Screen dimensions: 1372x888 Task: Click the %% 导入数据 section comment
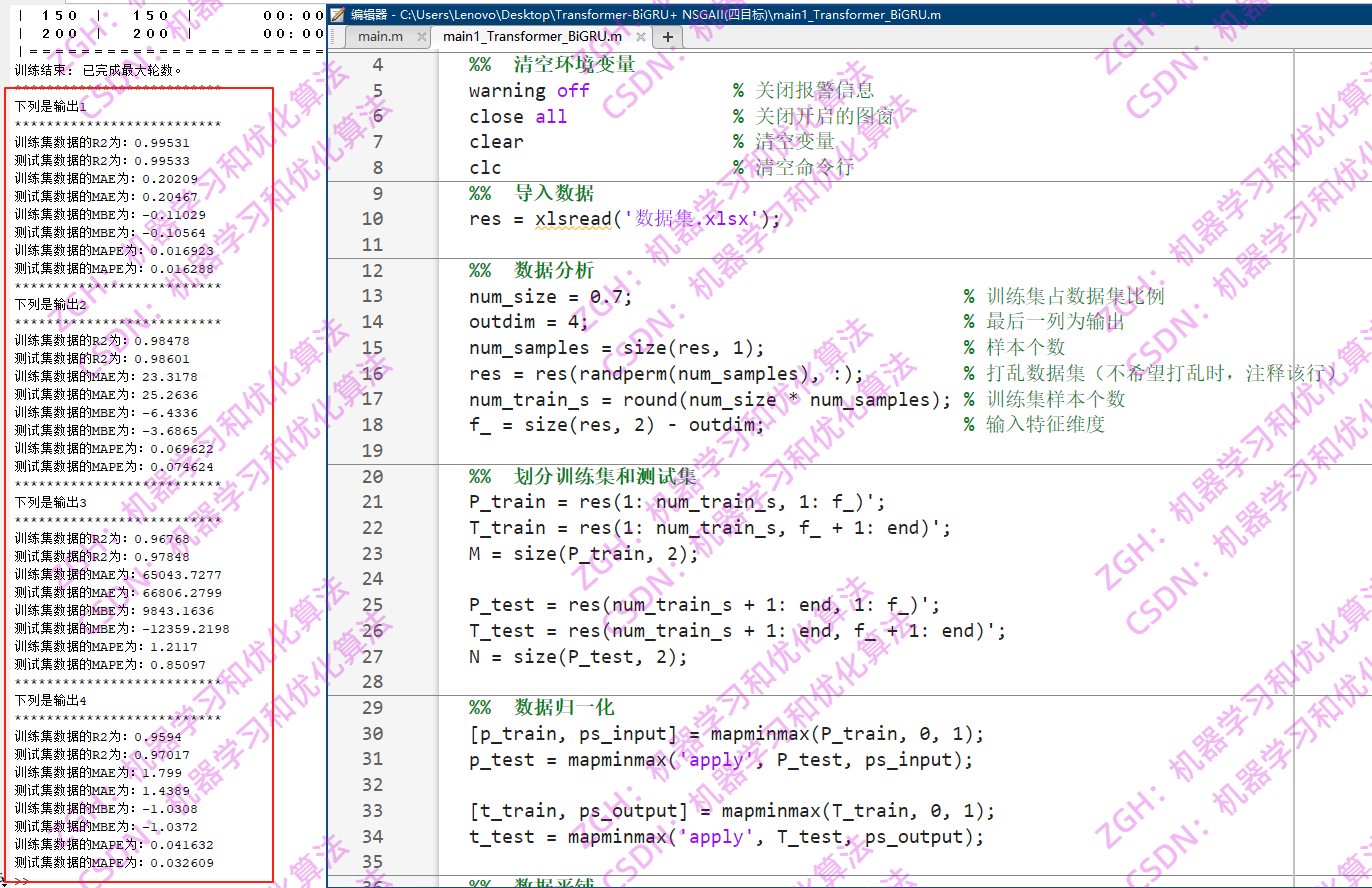[531, 192]
